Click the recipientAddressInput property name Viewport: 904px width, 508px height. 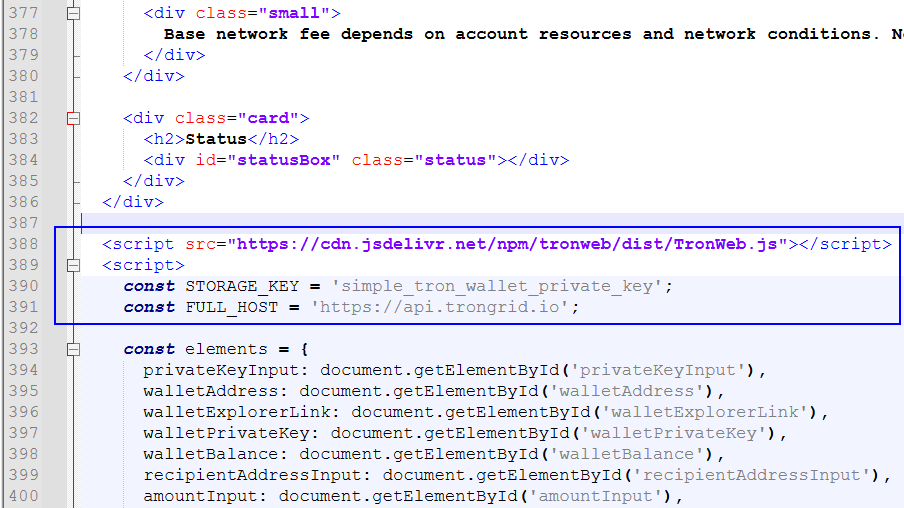(x=253, y=475)
